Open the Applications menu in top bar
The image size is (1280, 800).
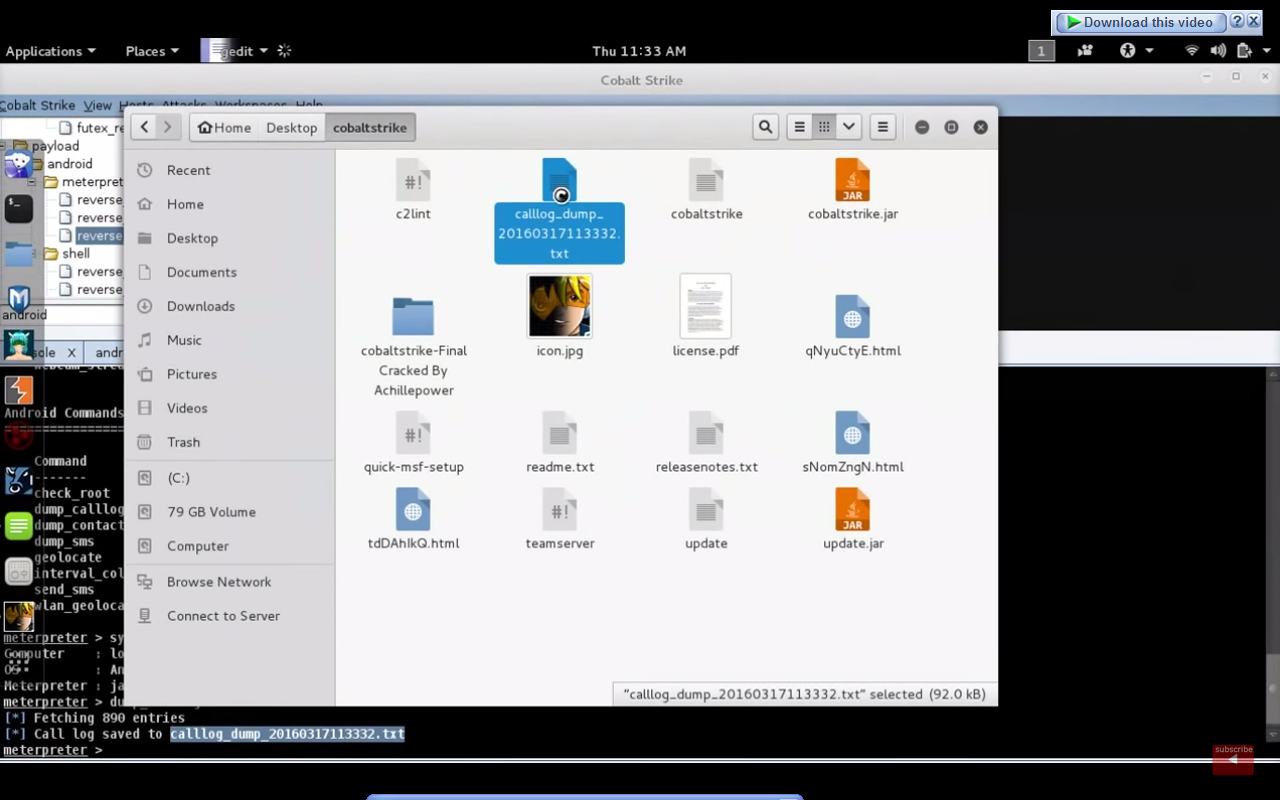click(x=51, y=51)
